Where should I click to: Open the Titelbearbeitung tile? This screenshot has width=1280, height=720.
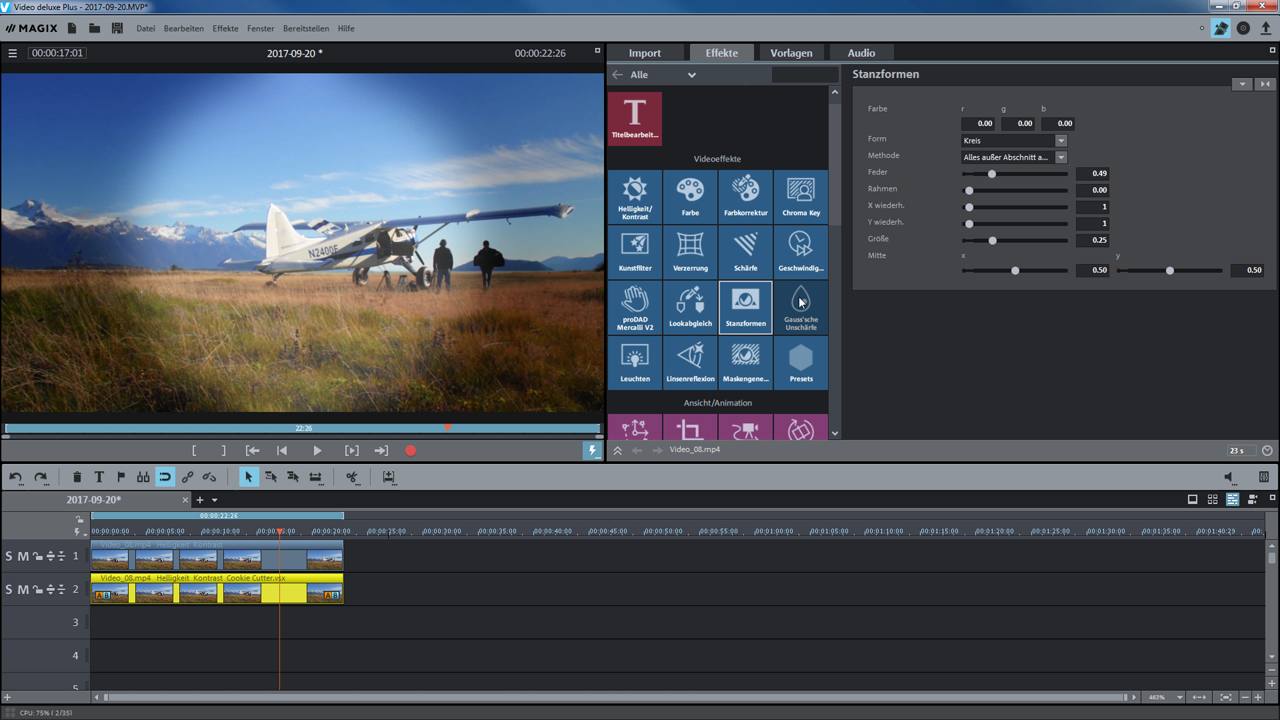(x=634, y=119)
